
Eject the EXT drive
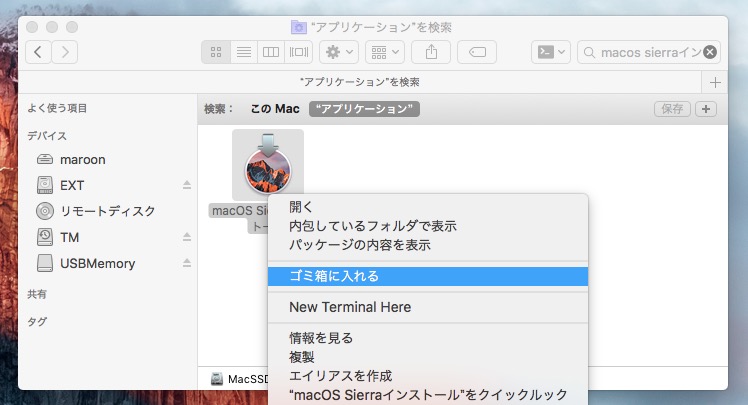click(186, 185)
